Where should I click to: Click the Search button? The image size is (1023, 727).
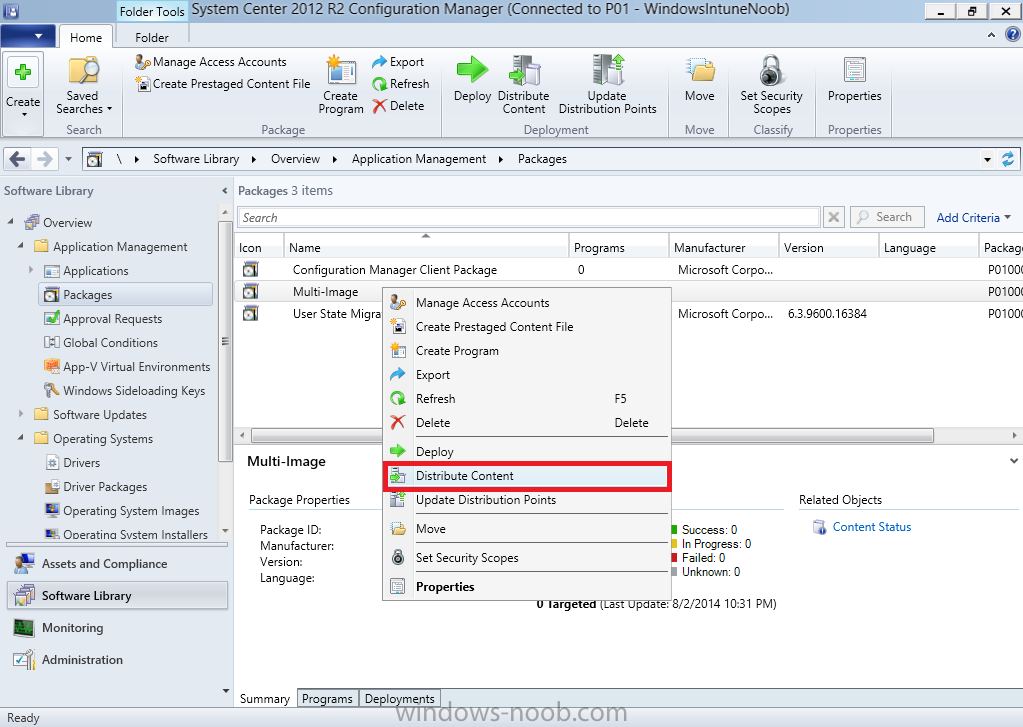click(887, 217)
